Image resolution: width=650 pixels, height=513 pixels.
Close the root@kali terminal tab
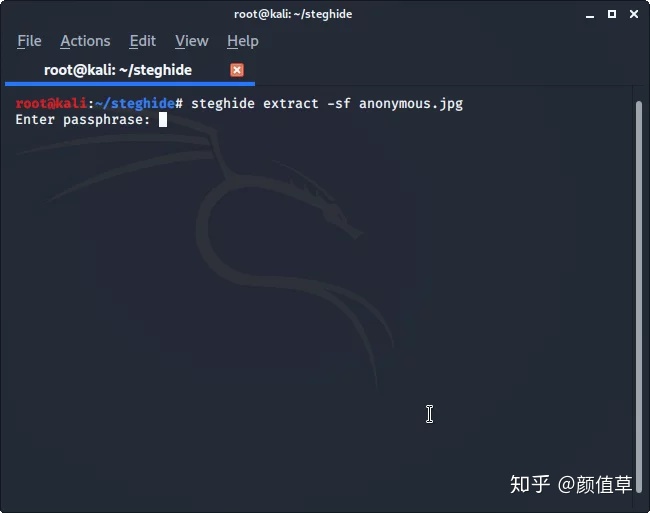coord(237,70)
